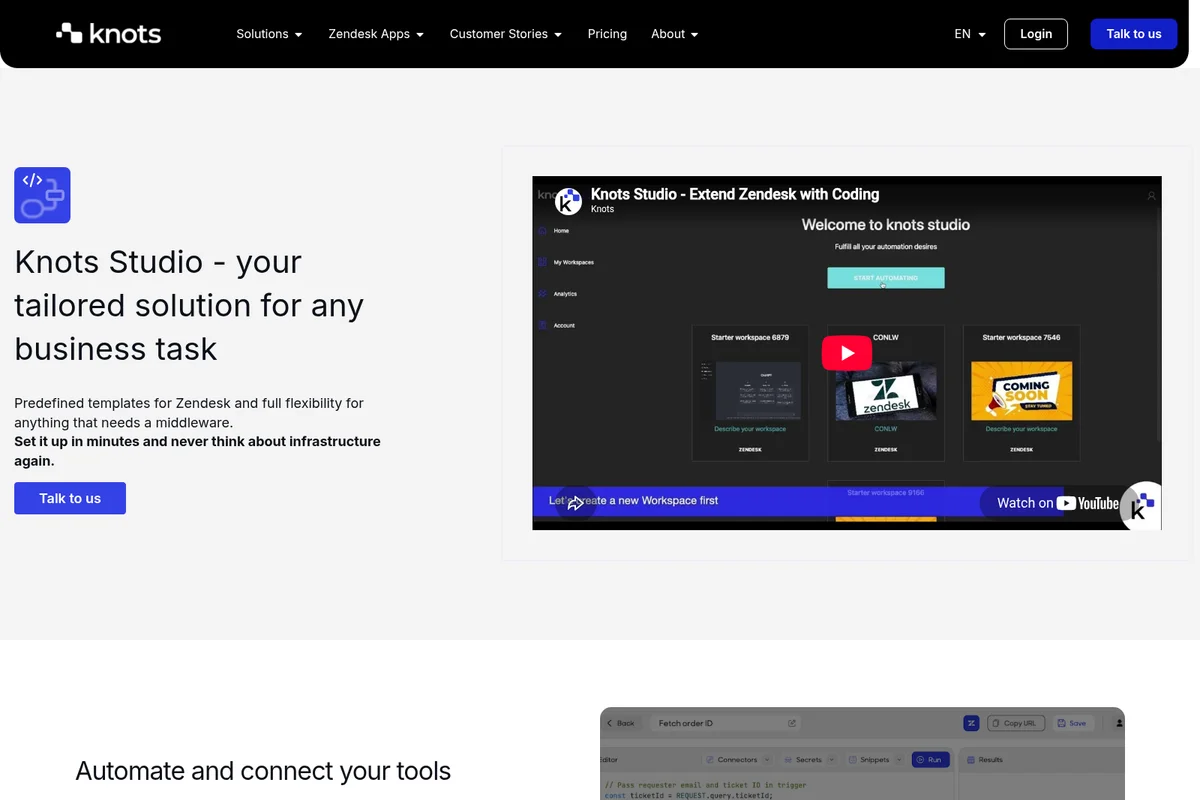This screenshot has width=1200, height=800.
Task: Click the blue Run button
Action: coord(930,760)
